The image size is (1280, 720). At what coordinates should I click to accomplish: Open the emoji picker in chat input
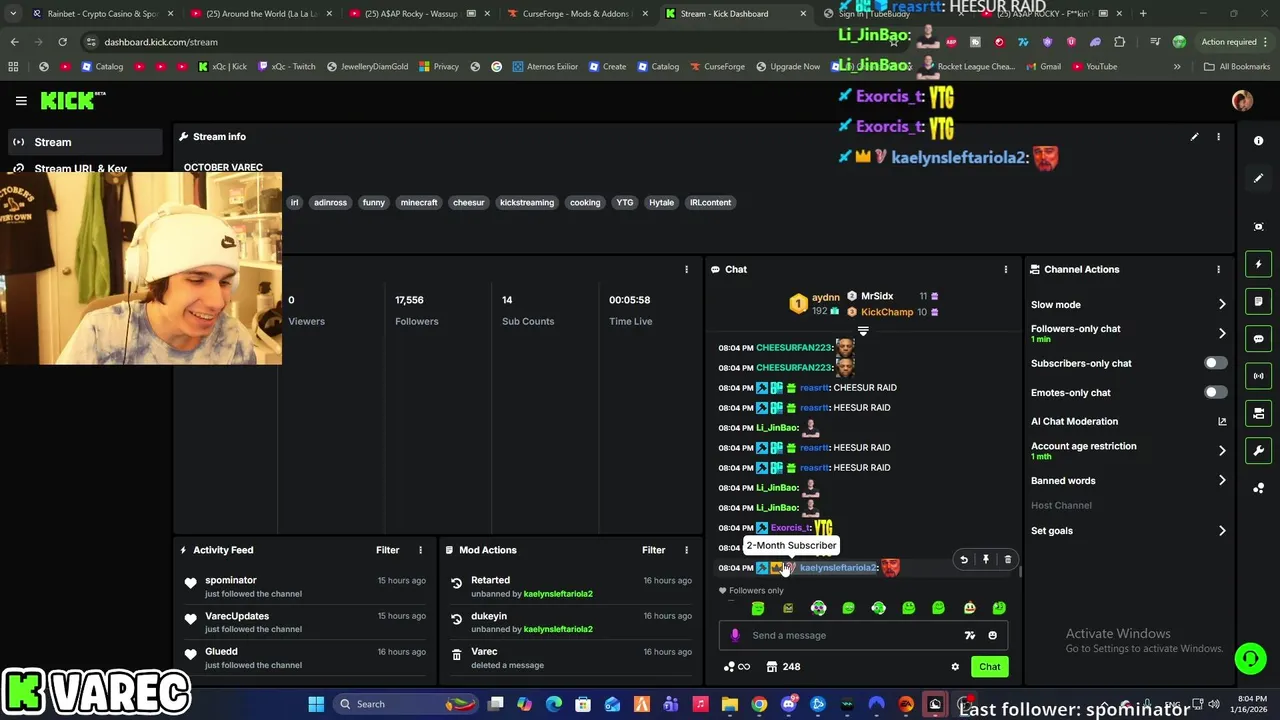pos(992,635)
